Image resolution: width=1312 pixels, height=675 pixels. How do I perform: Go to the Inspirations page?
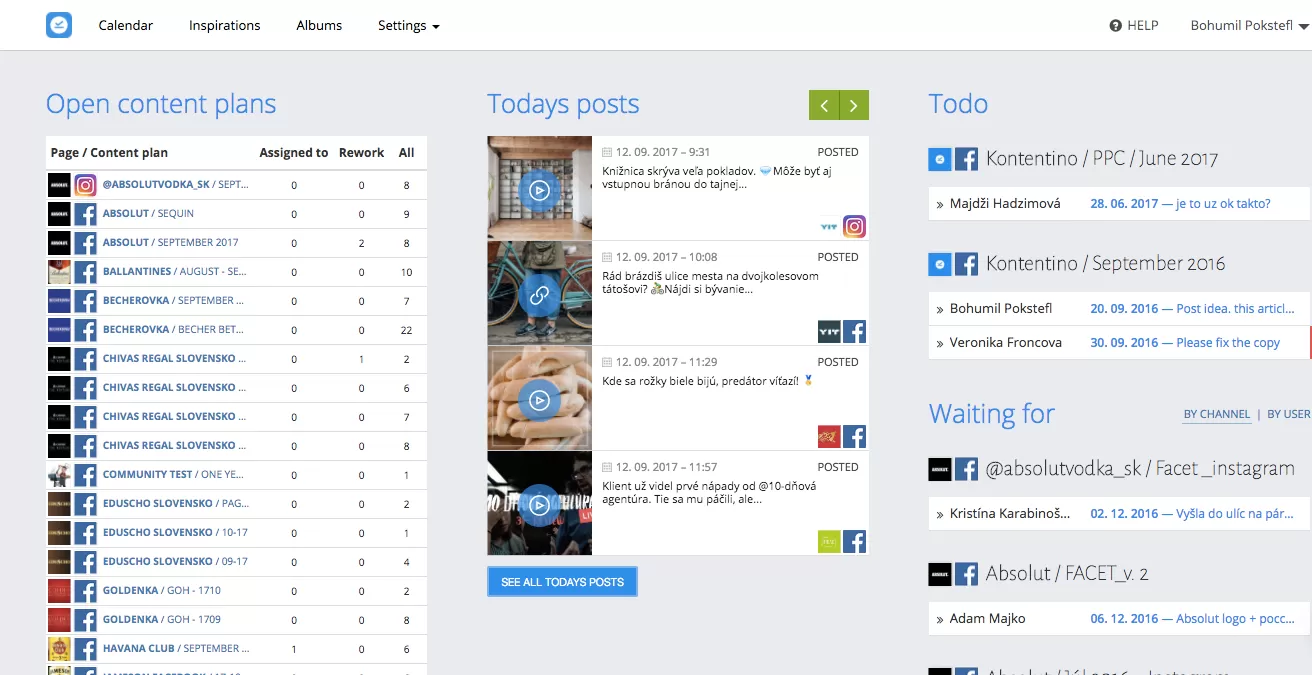(224, 26)
